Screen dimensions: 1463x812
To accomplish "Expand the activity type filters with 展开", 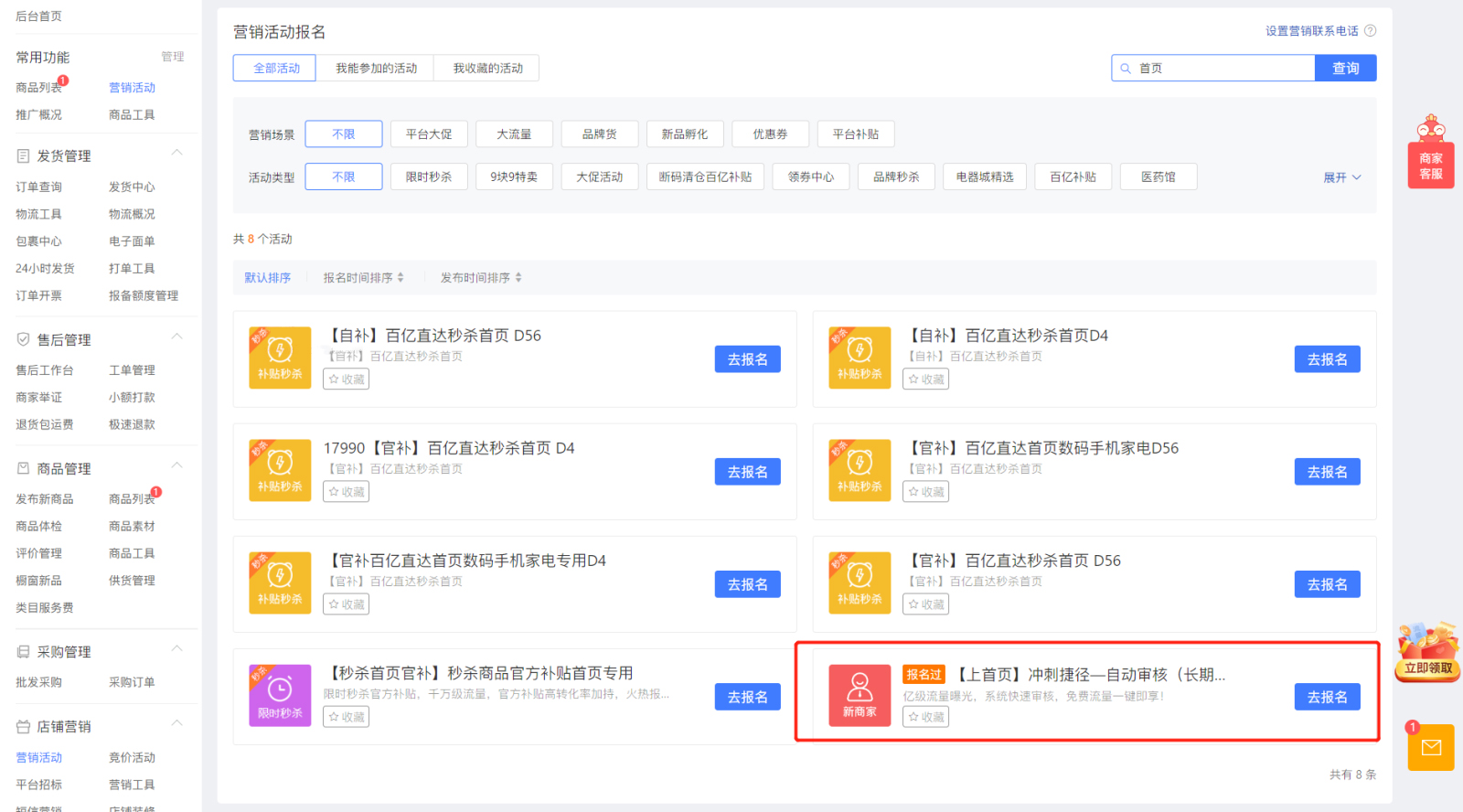I will pyautogui.click(x=1341, y=177).
